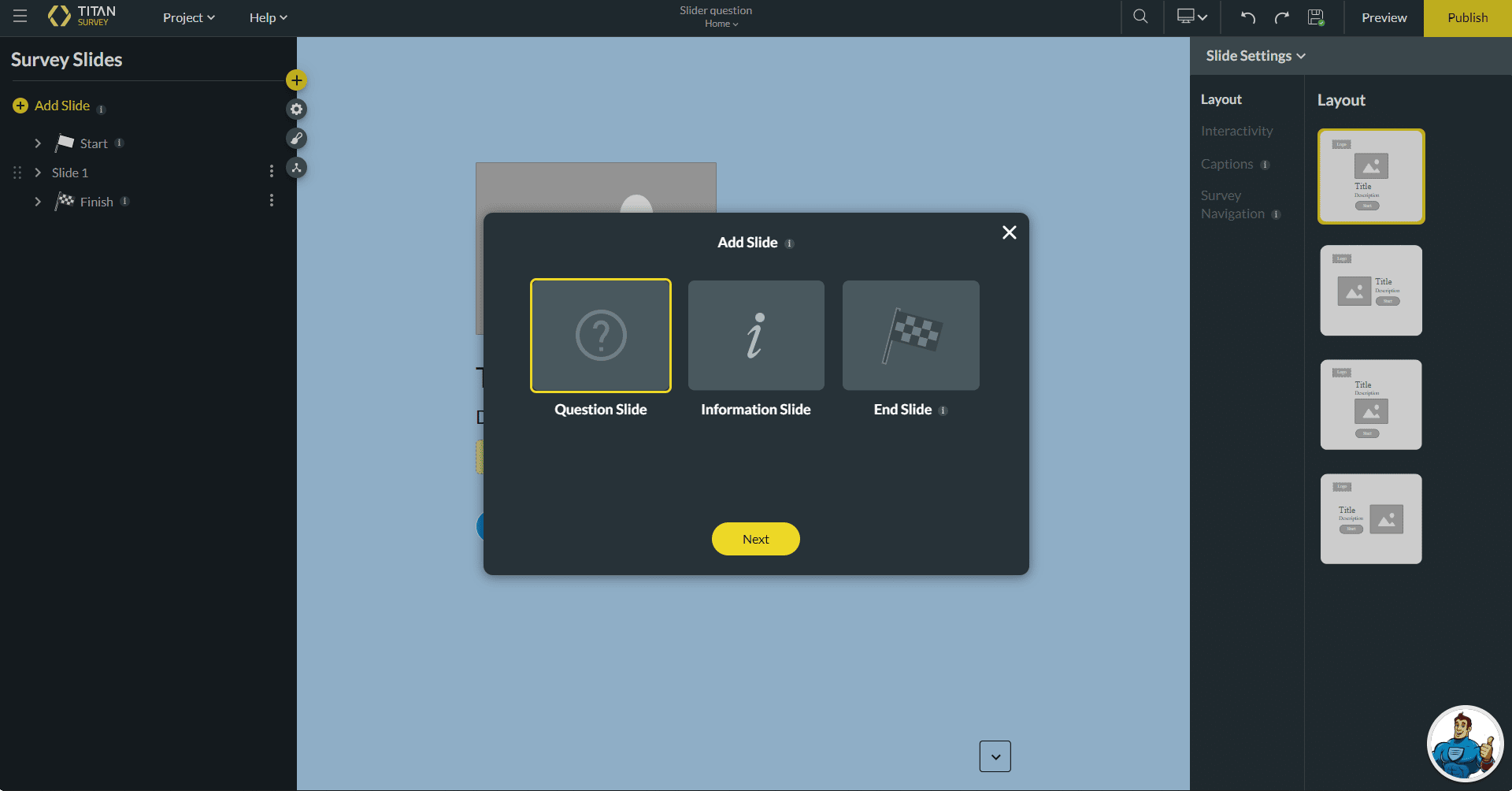The width and height of the screenshot is (1512, 791).
Task: Click the save disk icon
Action: [1316, 17]
